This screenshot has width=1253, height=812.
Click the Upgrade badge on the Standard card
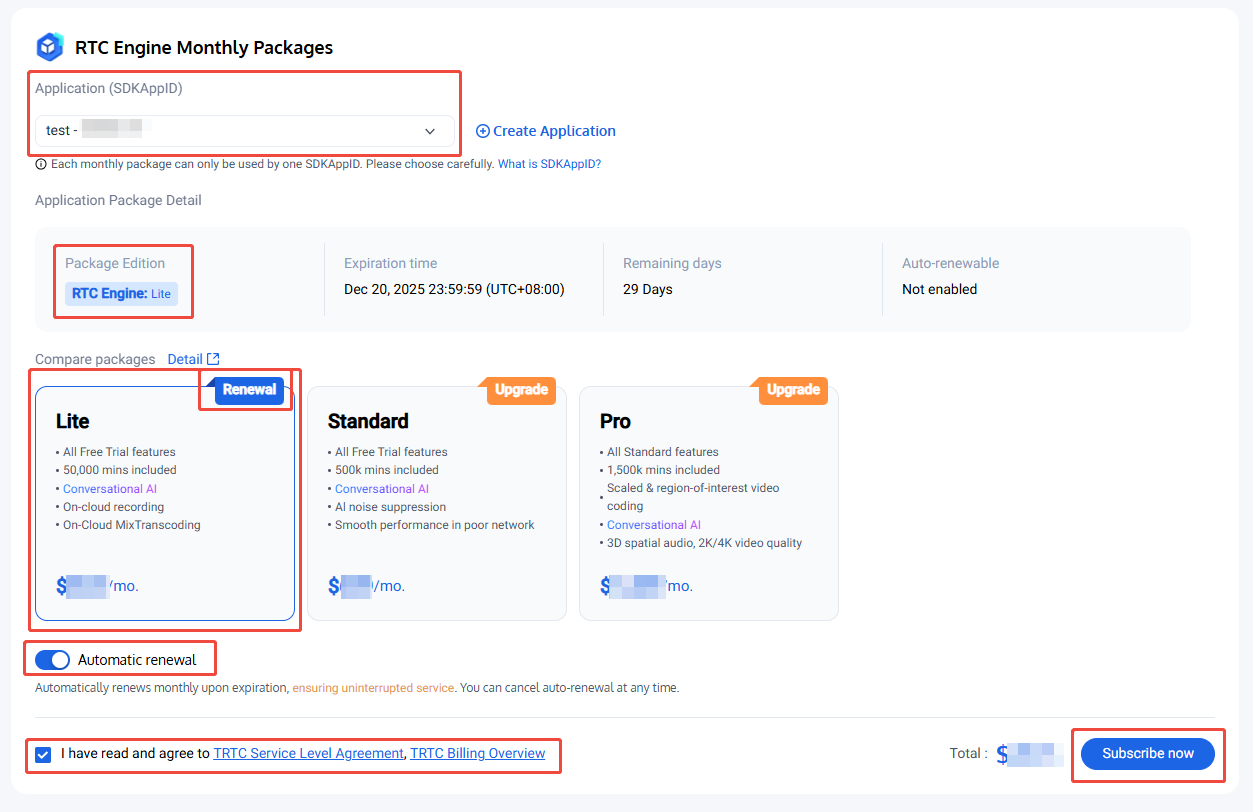521,389
